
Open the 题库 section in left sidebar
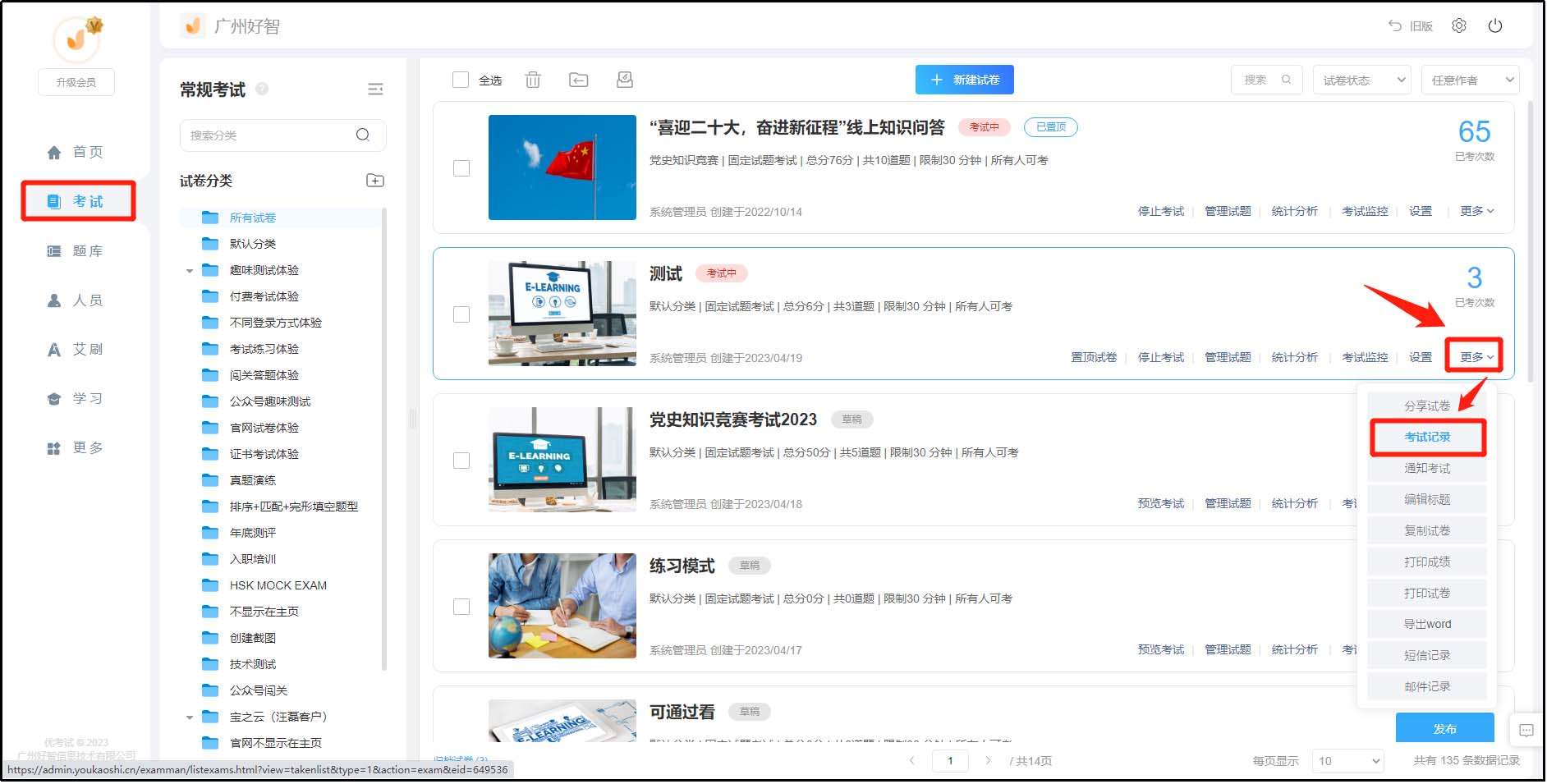tap(77, 251)
